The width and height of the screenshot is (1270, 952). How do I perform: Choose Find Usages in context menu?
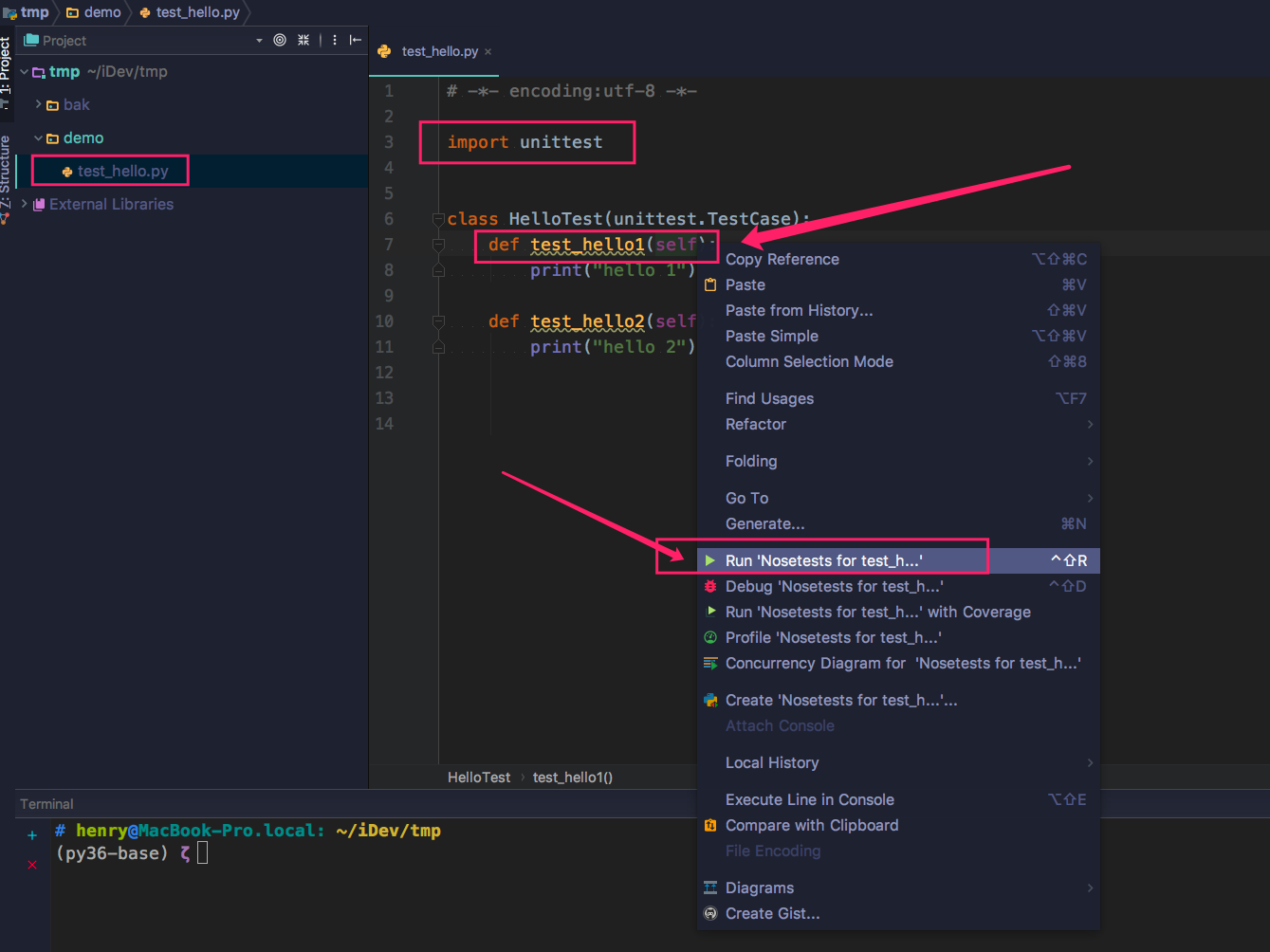point(898,399)
